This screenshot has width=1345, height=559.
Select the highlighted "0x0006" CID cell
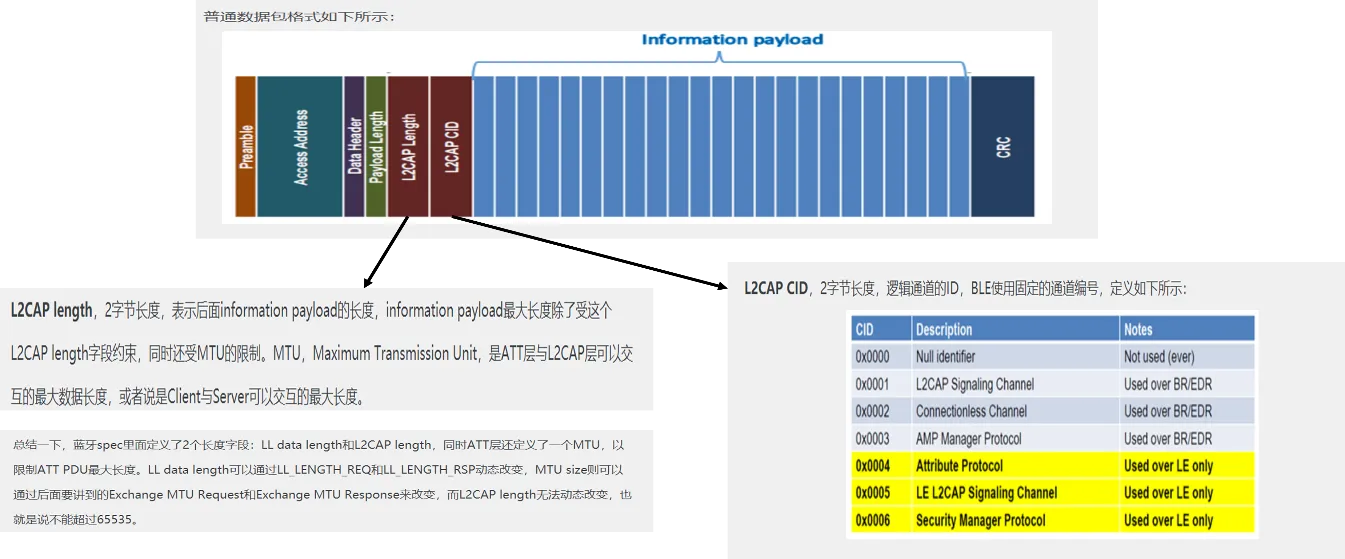880,520
